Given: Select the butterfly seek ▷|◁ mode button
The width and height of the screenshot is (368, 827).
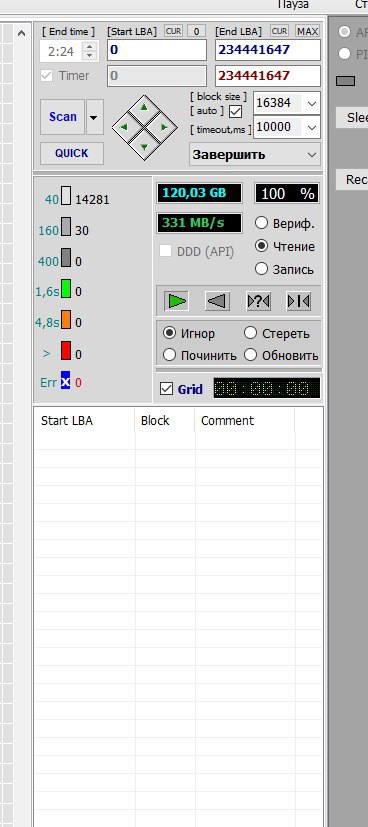Looking at the screenshot, I should click(298, 301).
